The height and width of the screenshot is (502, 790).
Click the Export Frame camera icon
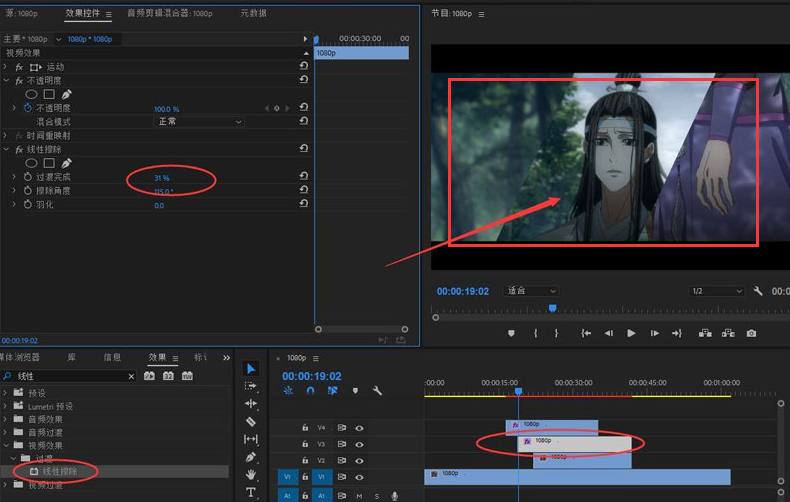[751, 333]
